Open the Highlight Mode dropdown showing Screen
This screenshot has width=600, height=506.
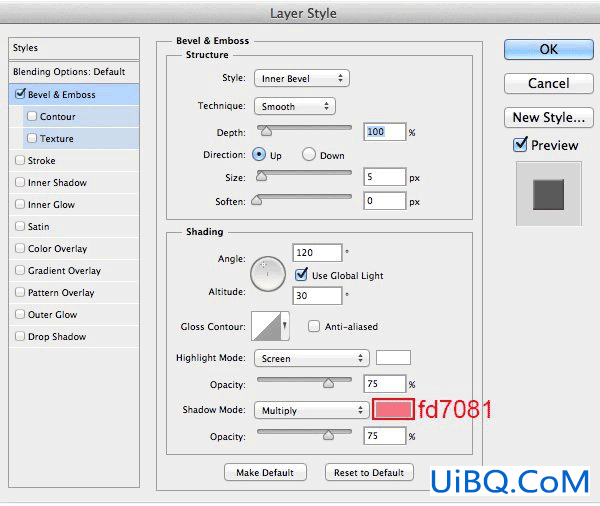[x=311, y=358]
